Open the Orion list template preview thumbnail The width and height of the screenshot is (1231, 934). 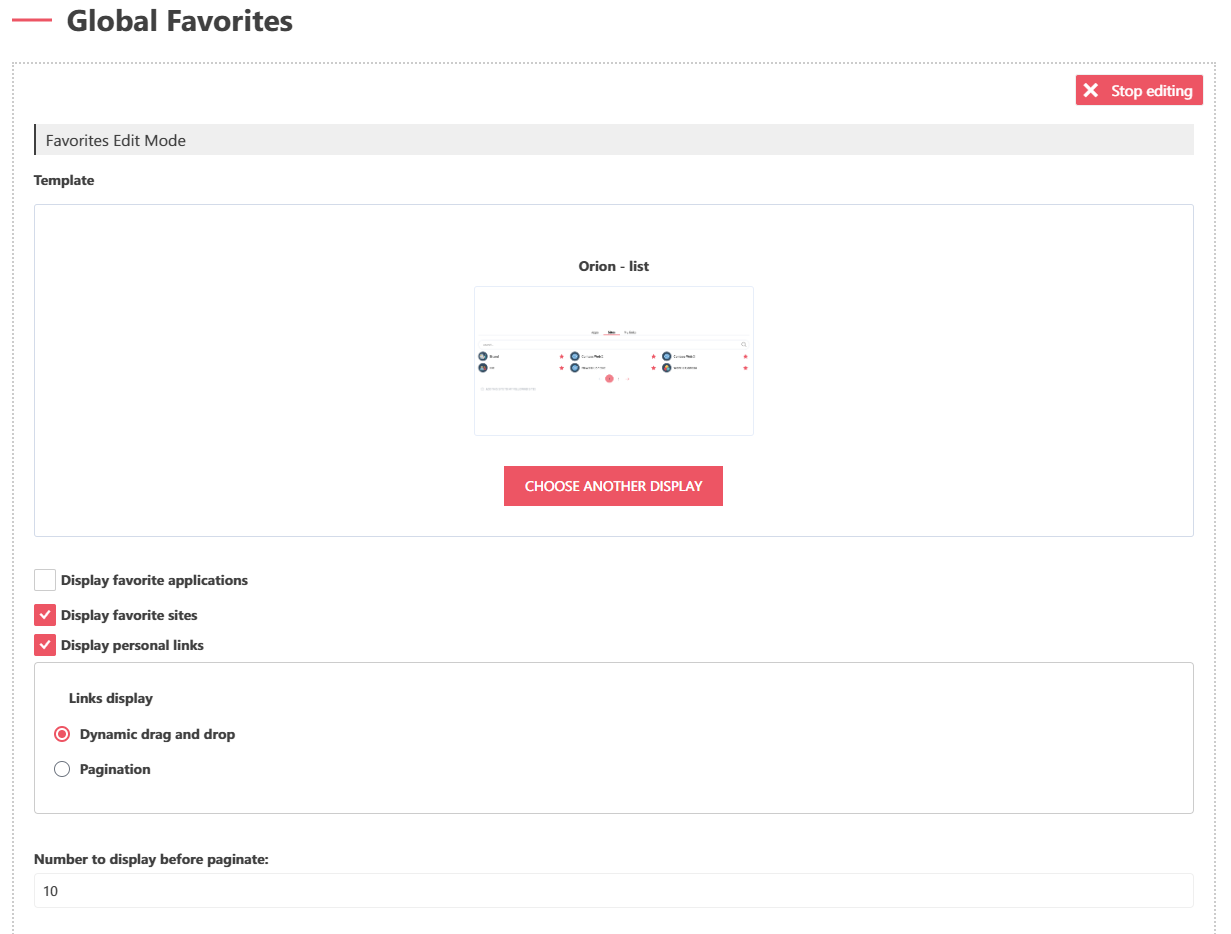(613, 361)
